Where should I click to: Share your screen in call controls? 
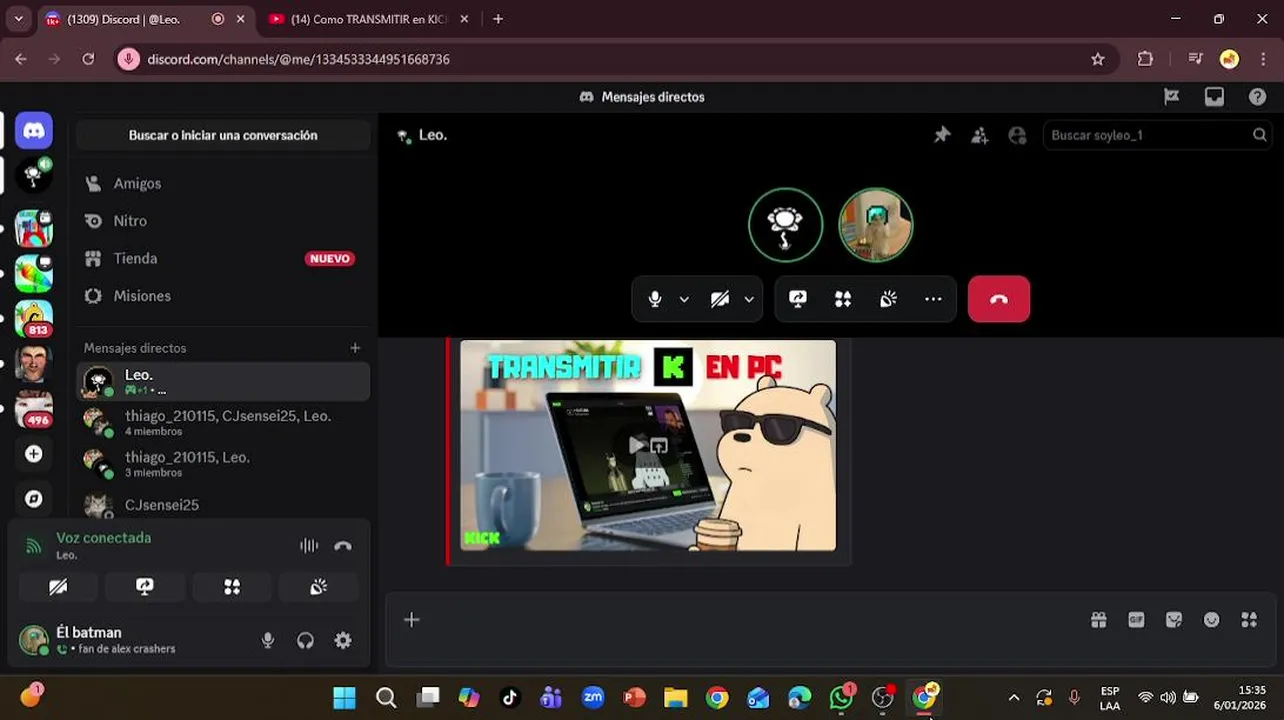[x=798, y=299]
